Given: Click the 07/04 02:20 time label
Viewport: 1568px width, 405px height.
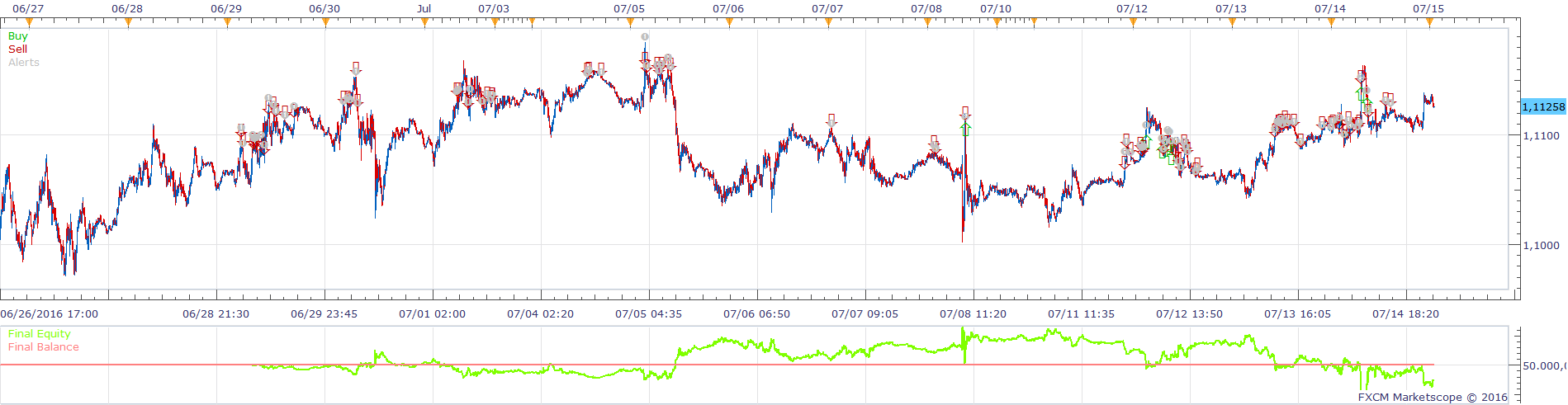Looking at the screenshot, I should 541,314.
